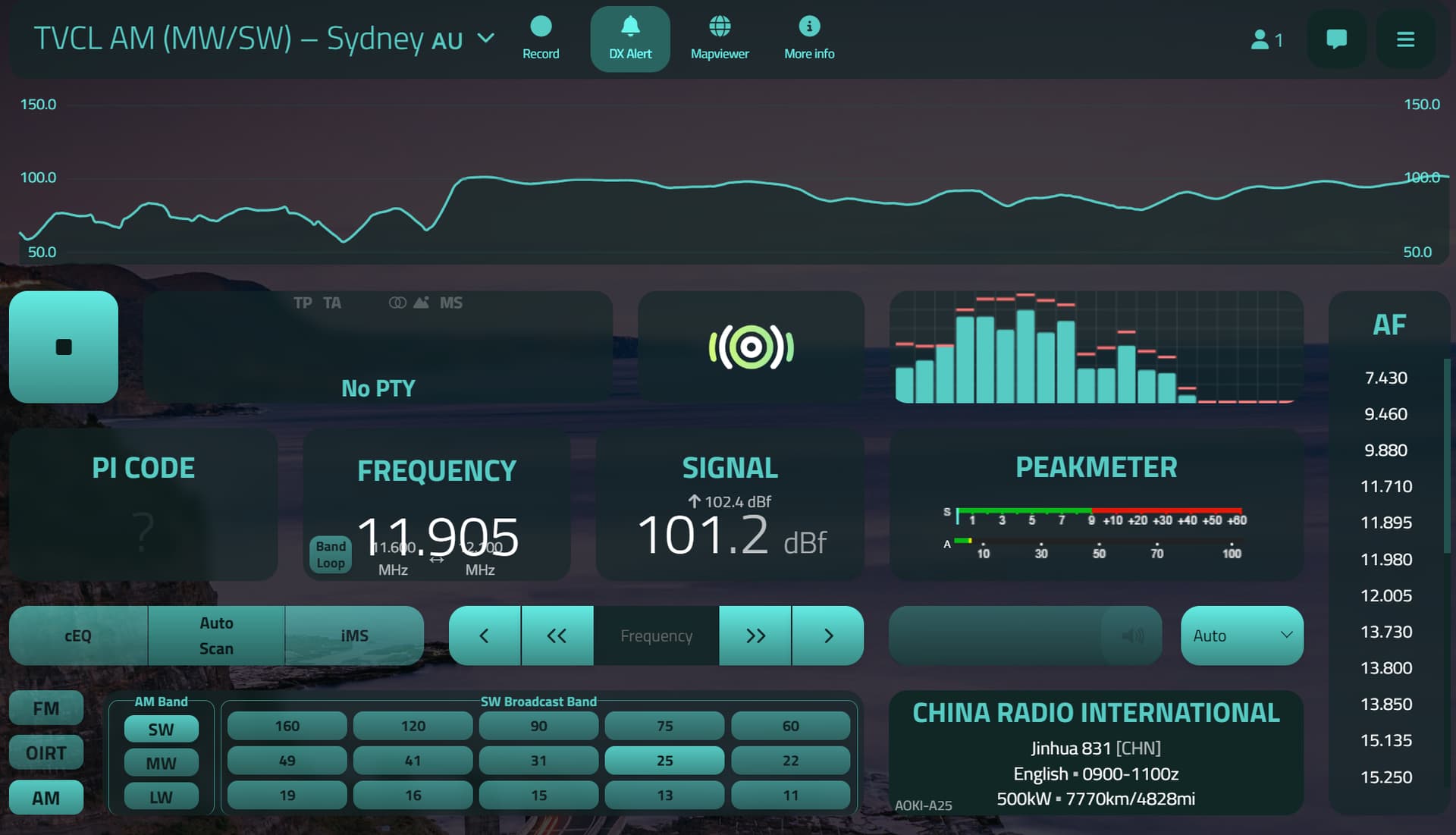
Task: Expand the TVCL AM Sydney server dropdown
Action: pos(485,38)
